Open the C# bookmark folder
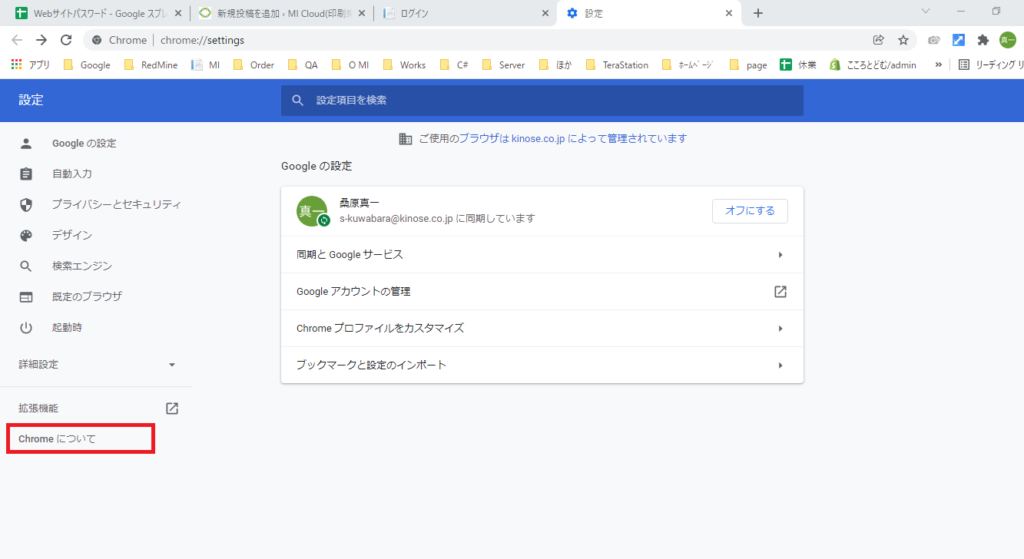This screenshot has width=1024, height=559. pyautogui.click(x=455, y=64)
